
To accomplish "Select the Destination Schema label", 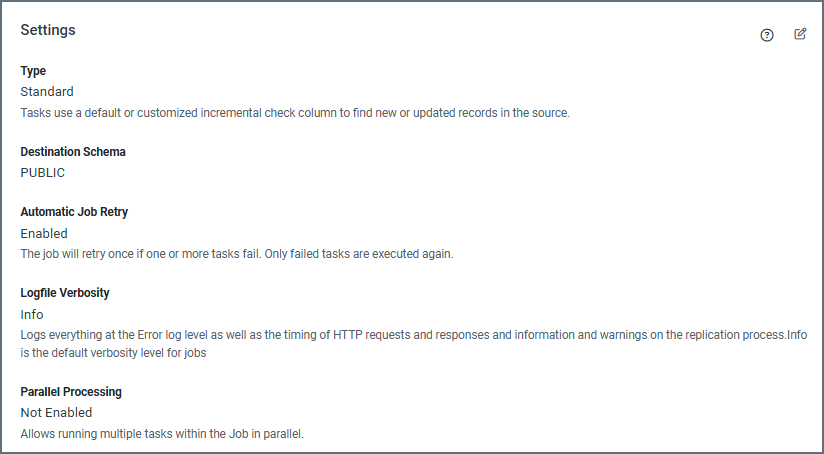I will (x=73, y=152).
